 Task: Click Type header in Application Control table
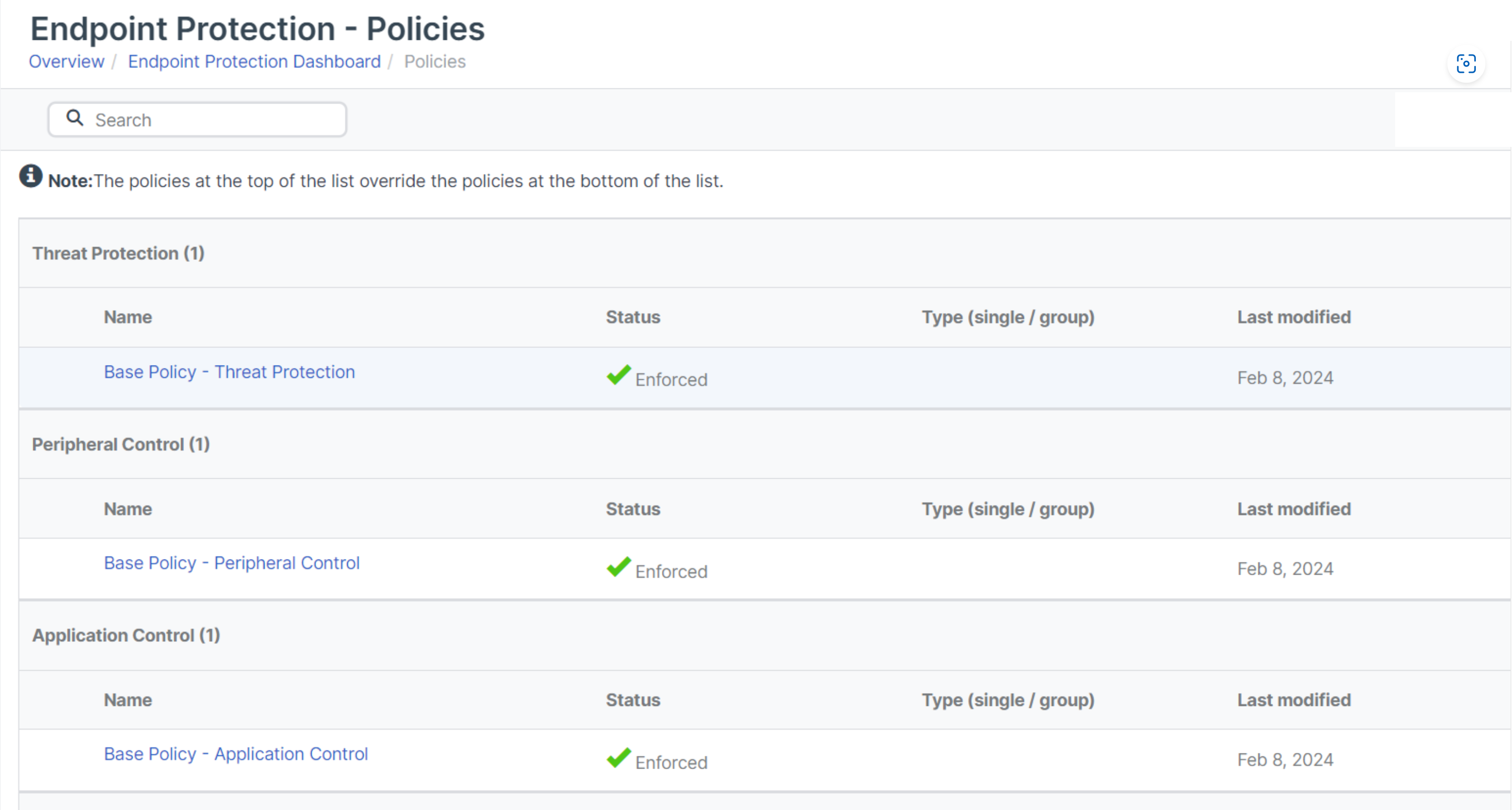[x=1008, y=700]
